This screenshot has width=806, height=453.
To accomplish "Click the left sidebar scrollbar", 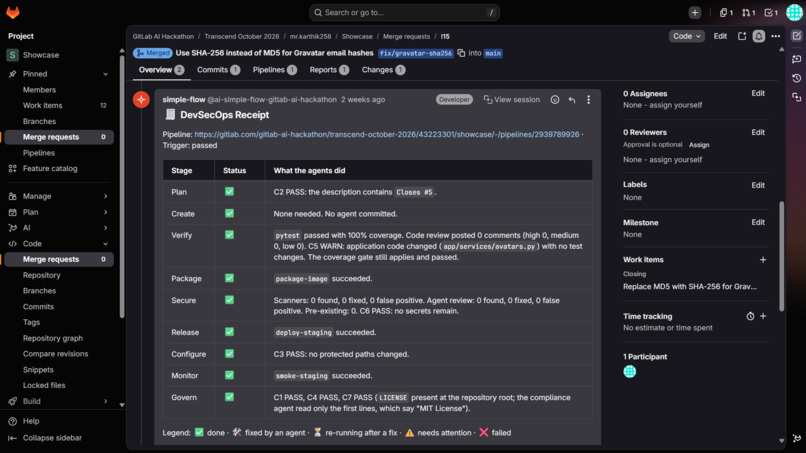I will 122,185.
